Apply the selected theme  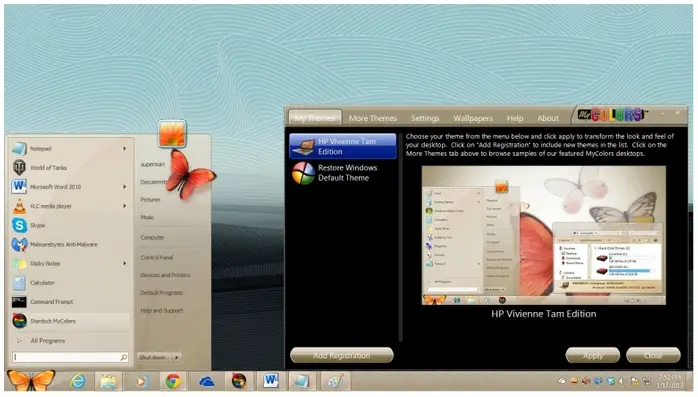[x=592, y=355]
